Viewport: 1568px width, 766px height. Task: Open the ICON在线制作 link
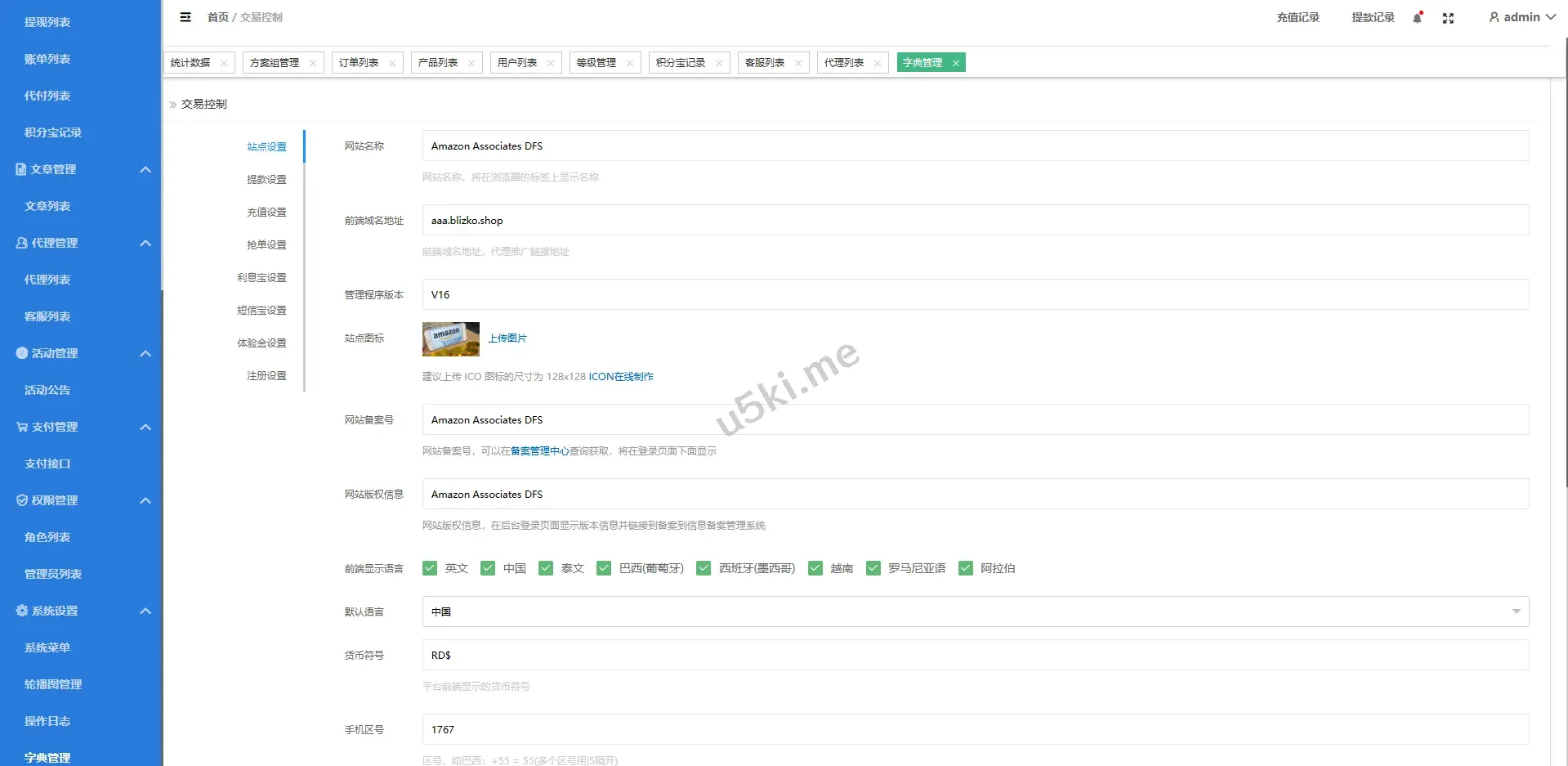click(621, 377)
